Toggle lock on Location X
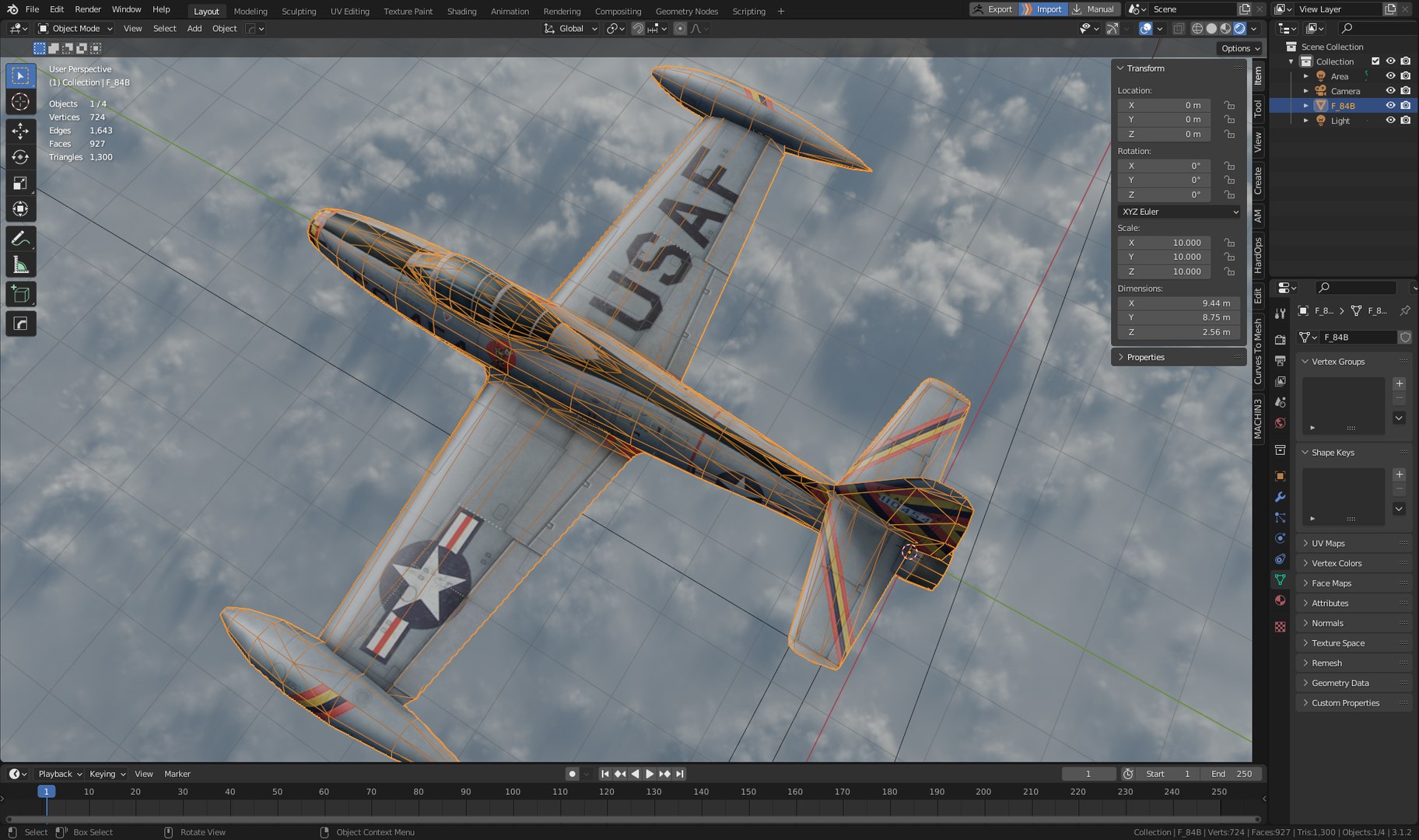Screen dimensions: 1419x840 [1229, 105]
